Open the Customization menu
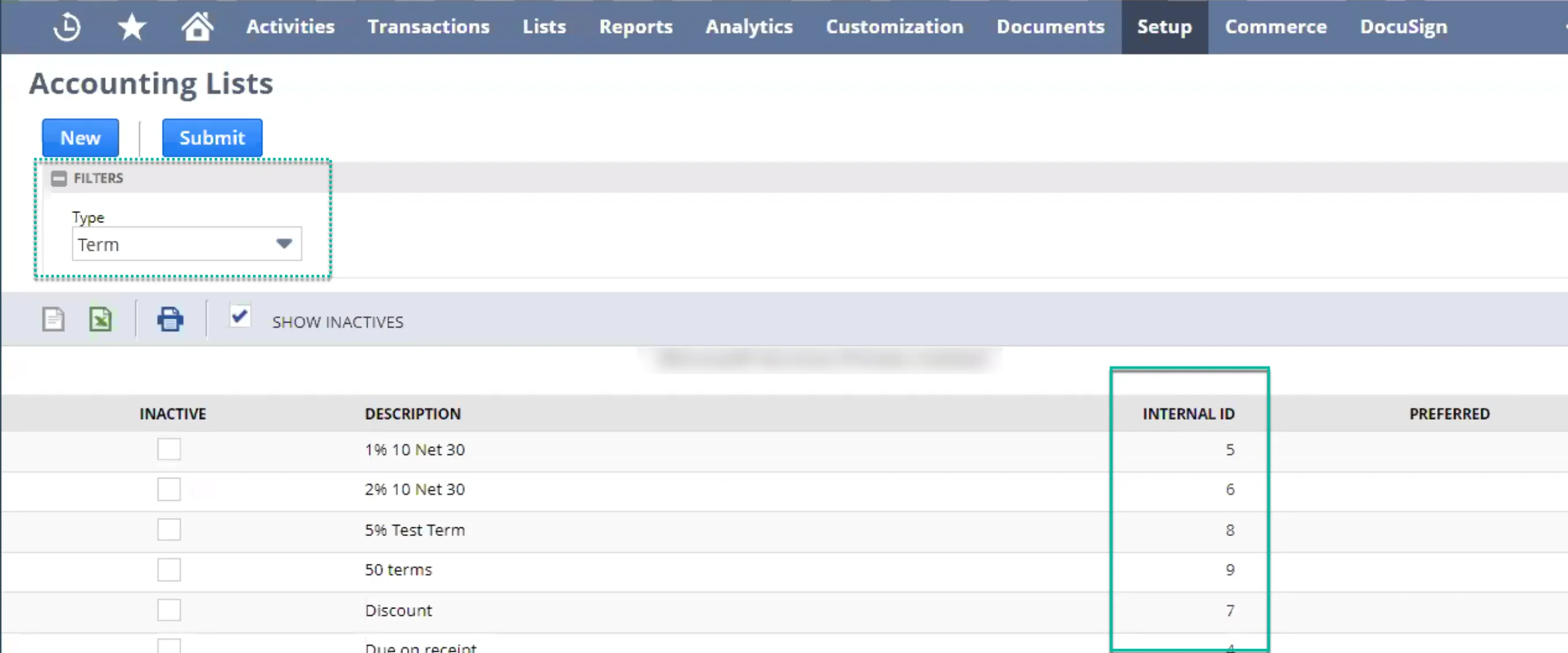Screen dimensions: 1568x653 tap(894, 27)
